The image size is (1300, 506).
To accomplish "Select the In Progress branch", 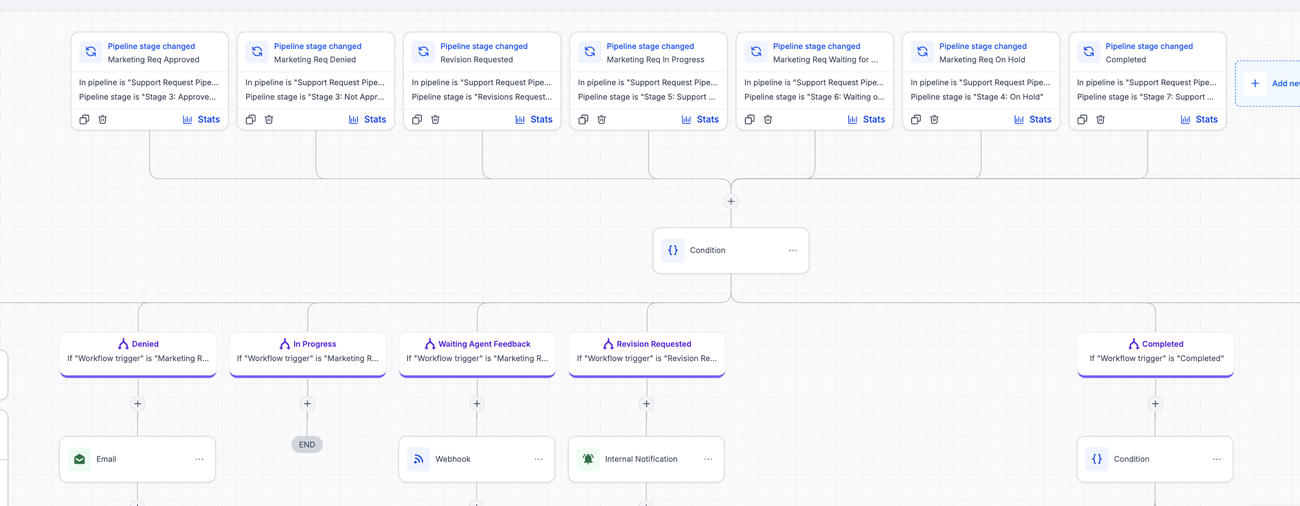I will (307, 354).
